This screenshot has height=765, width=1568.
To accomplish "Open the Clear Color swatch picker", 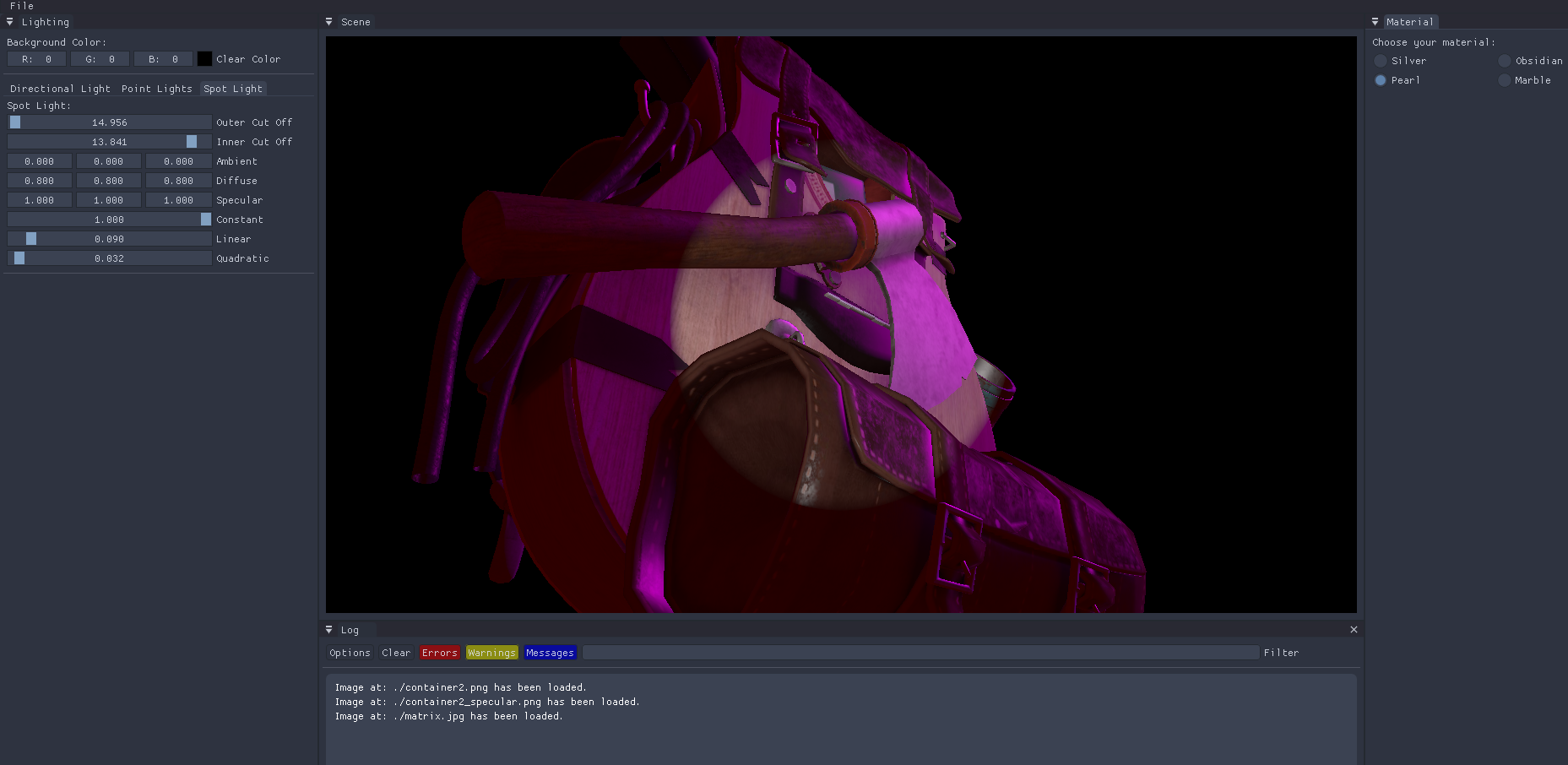I will 204,59.
